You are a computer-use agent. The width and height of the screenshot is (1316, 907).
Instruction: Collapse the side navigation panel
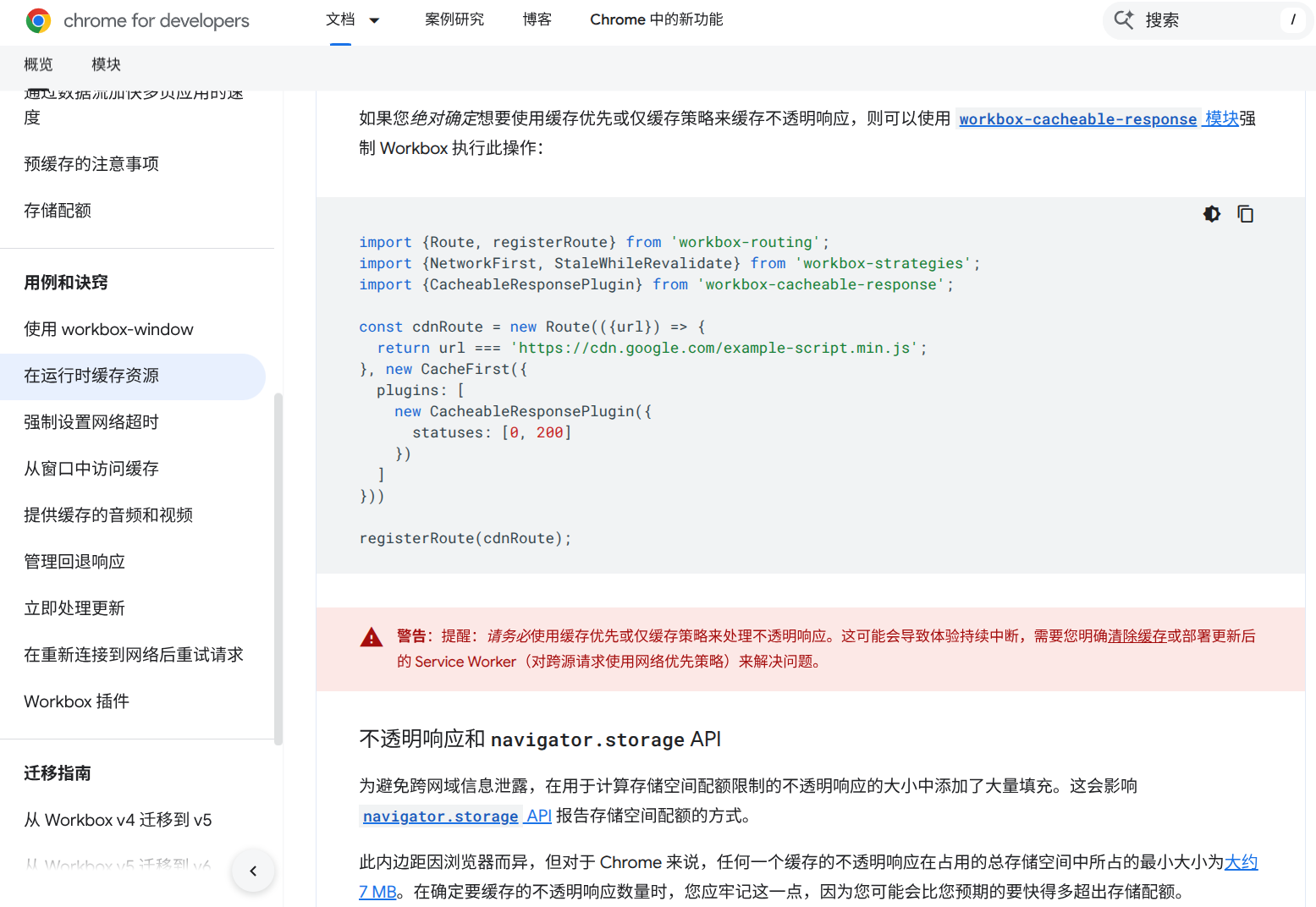pos(253,871)
